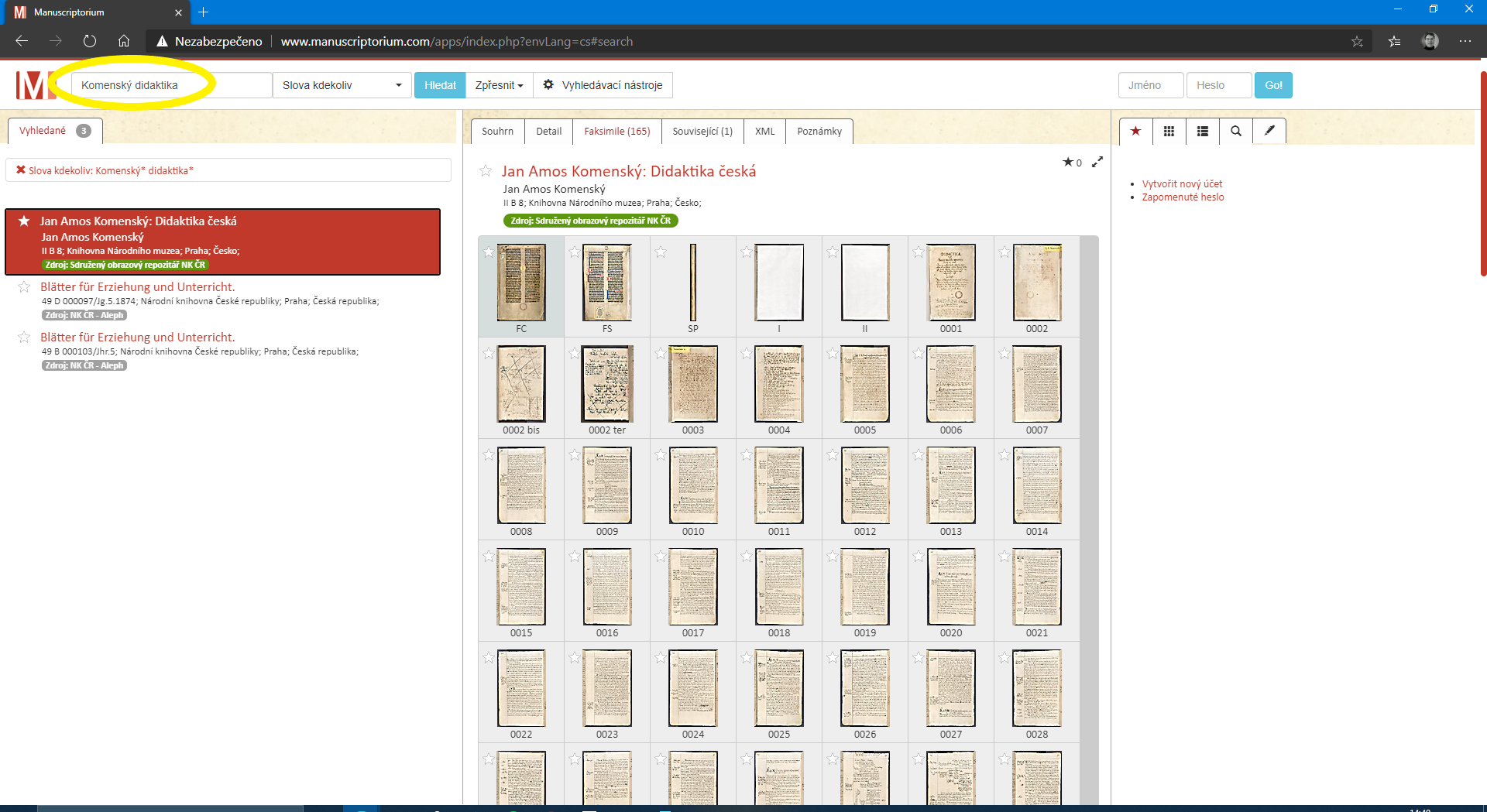Follow the Vytvořit nový účet link
This screenshot has height=812, width=1487.
point(1182,184)
